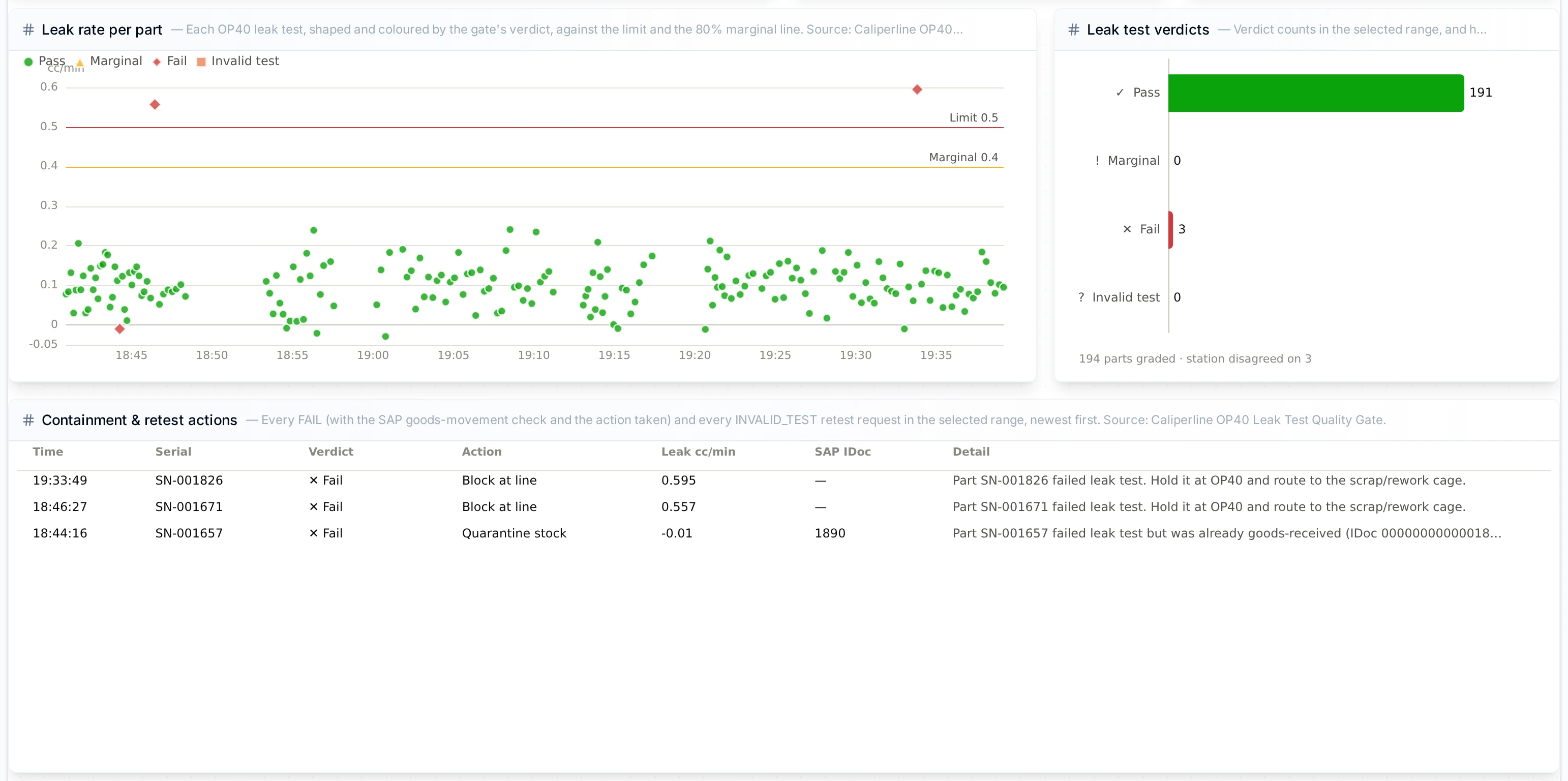This screenshot has width=1568, height=781.
Task: Click the Leak rate per part title
Action: pyautogui.click(x=102, y=30)
